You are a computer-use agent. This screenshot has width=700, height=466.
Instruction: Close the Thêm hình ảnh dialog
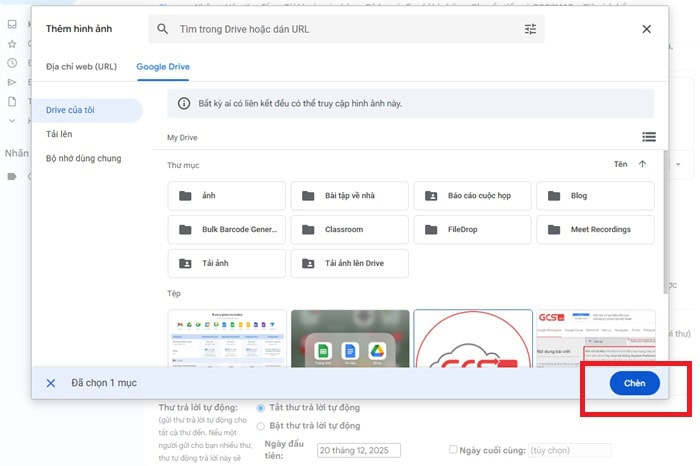click(x=646, y=29)
